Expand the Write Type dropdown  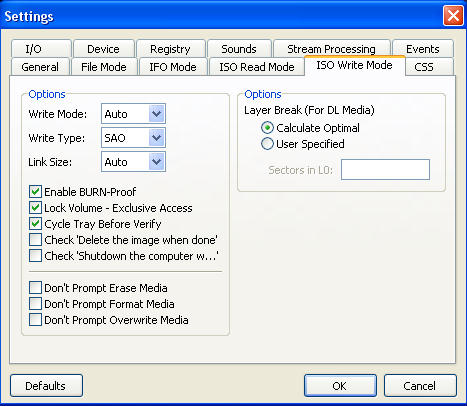coord(133,138)
